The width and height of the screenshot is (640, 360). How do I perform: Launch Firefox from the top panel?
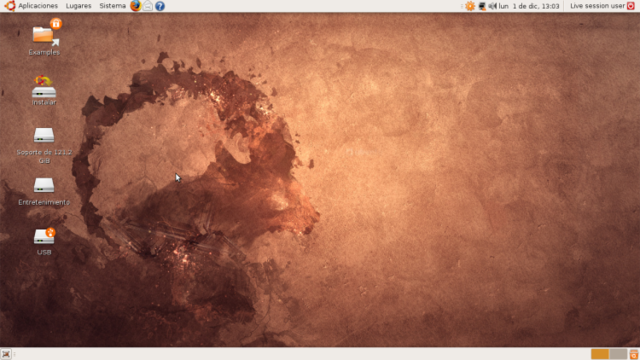(136, 6)
